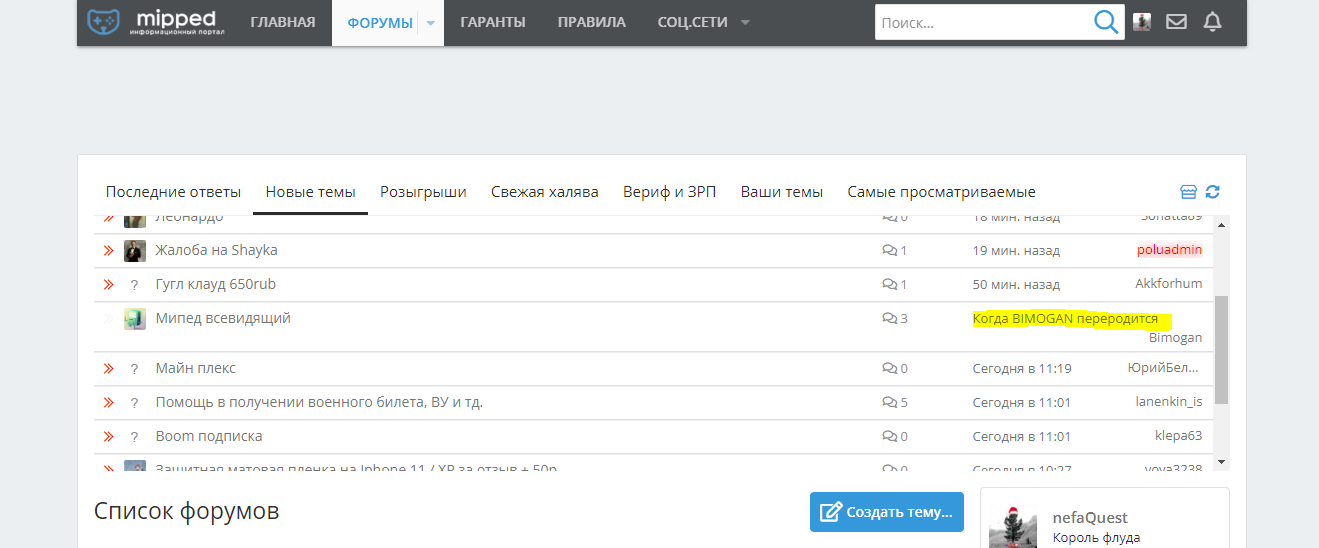The height and width of the screenshot is (548, 1319).
Task: Open Akkforhum user profile
Action: pyautogui.click(x=1169, y=284)
